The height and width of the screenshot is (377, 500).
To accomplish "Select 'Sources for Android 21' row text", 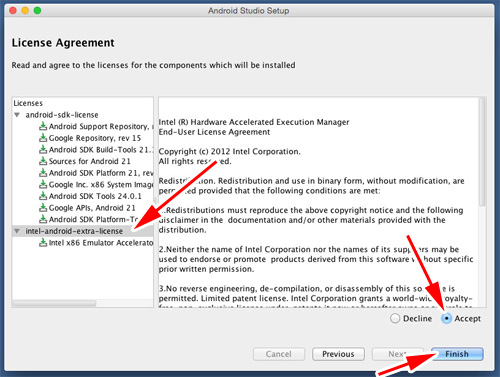I will pos(90,161).
